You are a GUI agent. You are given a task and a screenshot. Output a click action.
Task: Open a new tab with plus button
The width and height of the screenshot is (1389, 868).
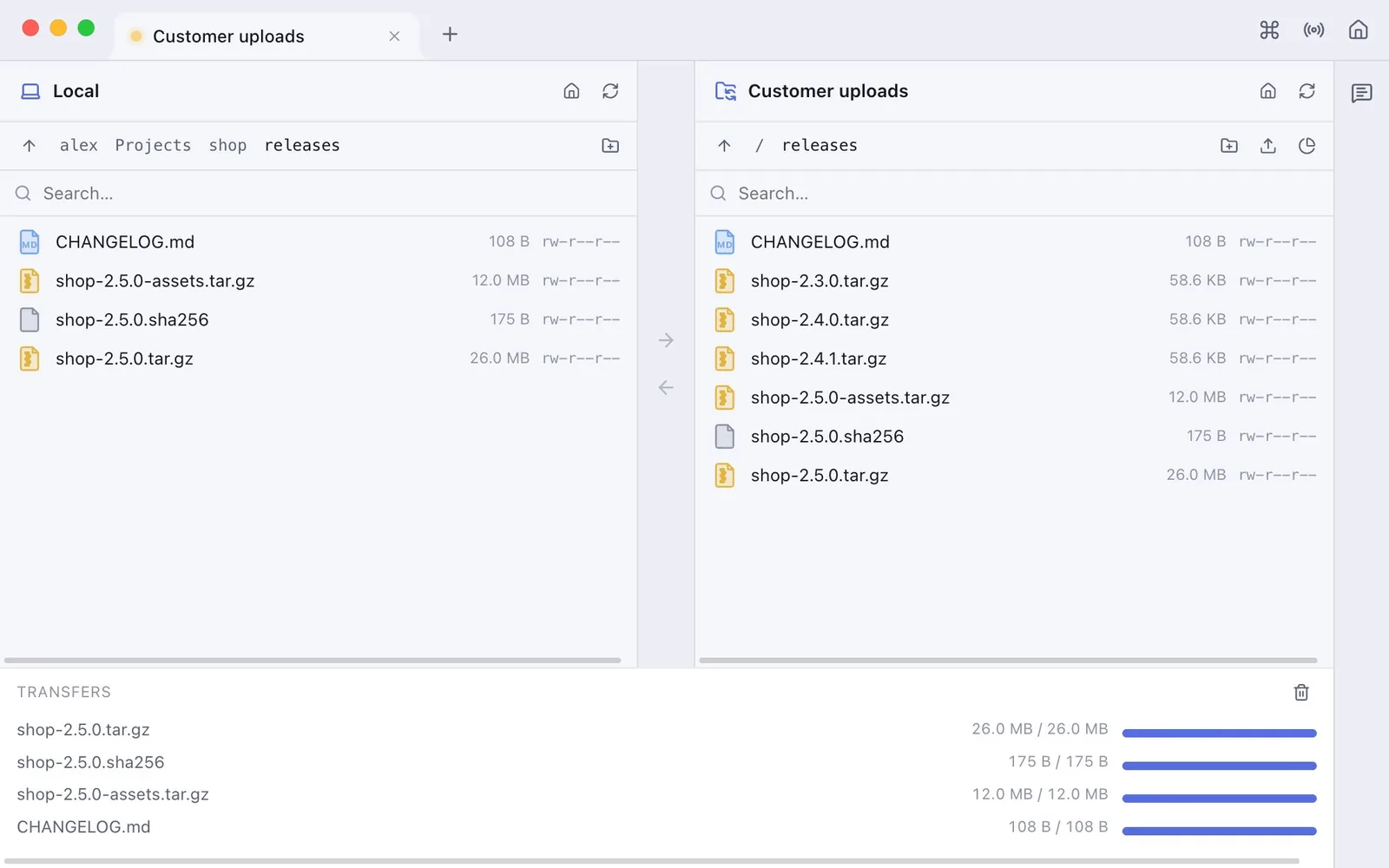pyautogui.click(x=450, y=35)
